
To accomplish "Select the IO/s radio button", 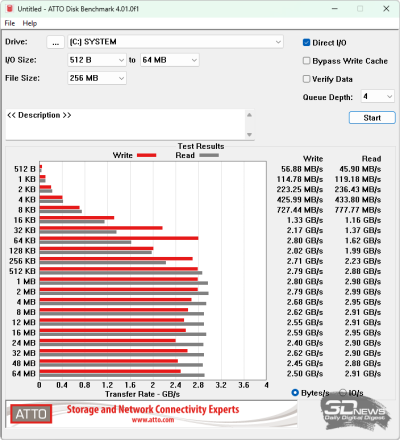I will click(343, 393).
